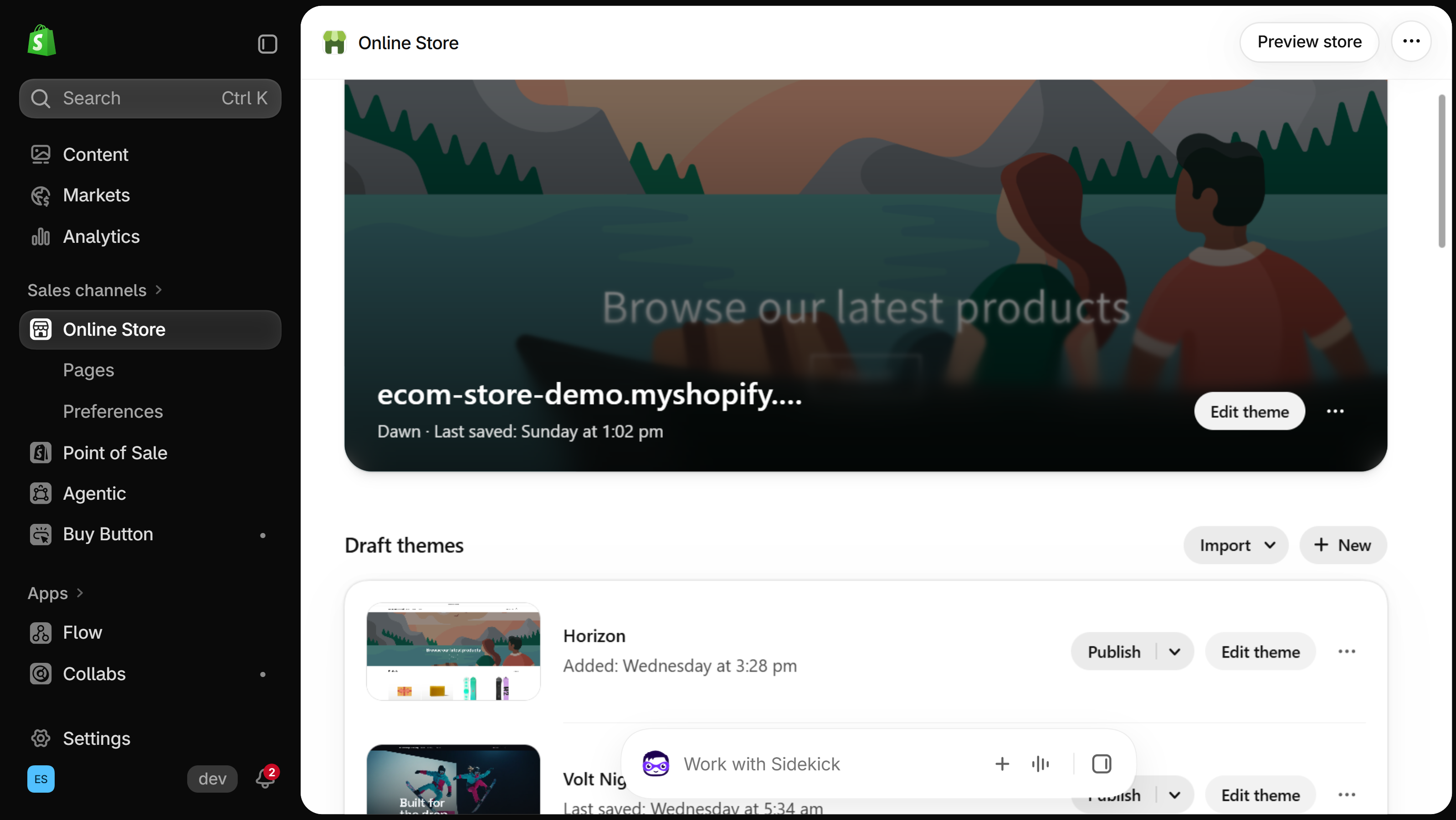Click the Analytics bar chart icon
The image size is (1456, 820).
point(41,236)
